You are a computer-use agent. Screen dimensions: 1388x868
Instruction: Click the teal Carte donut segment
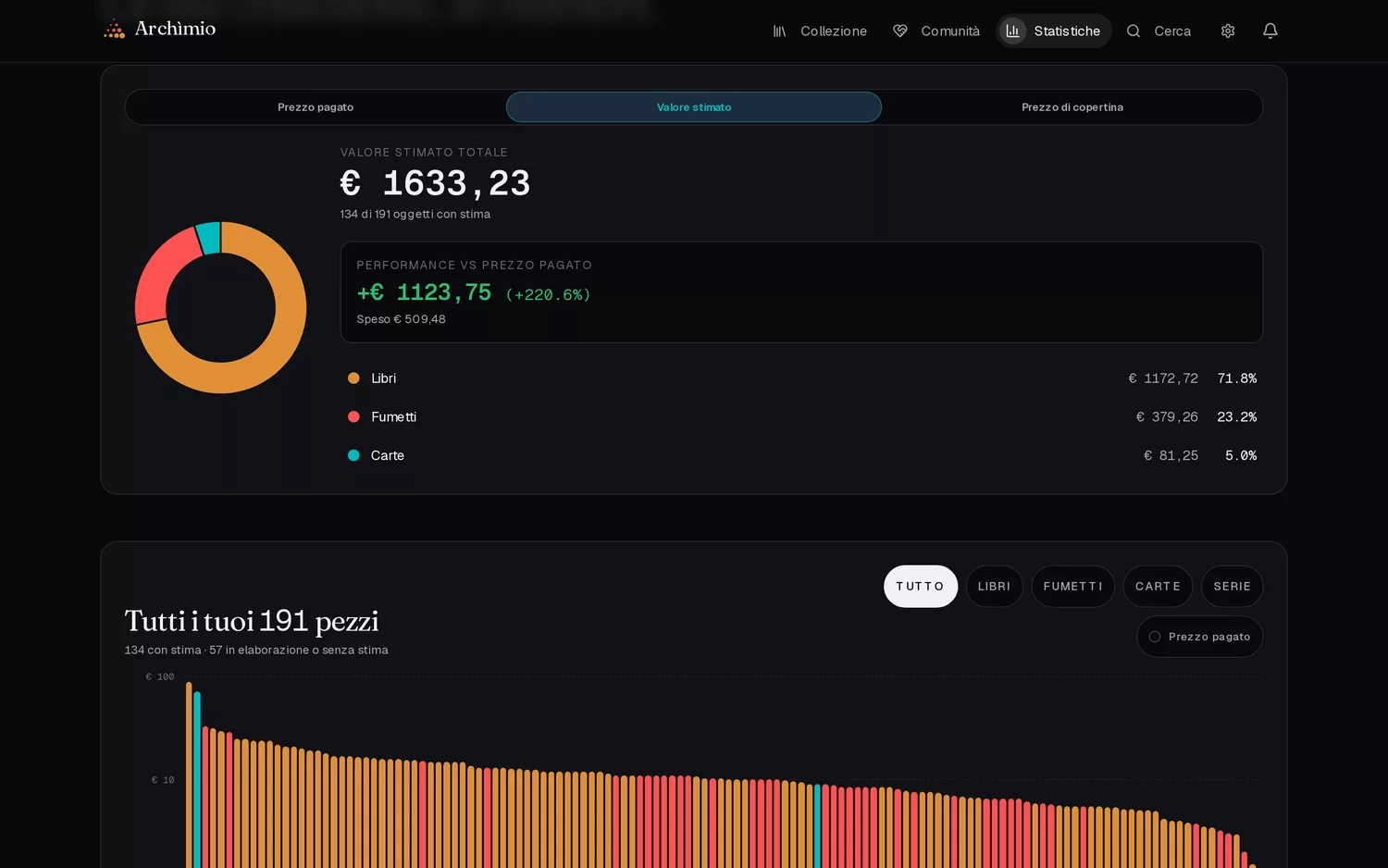[x=209, y=237]
